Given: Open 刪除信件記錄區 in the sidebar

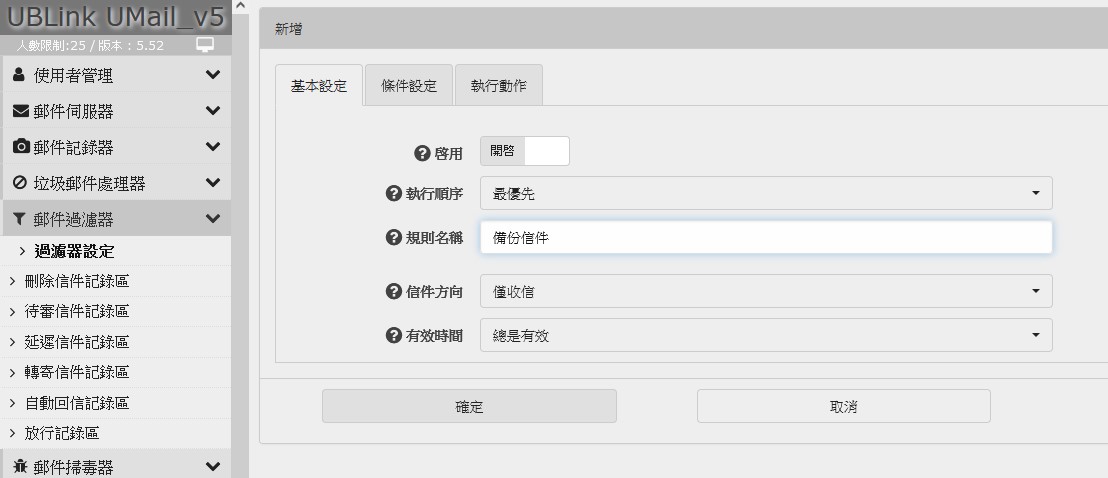Looking at the screenshot, I should click(x=77, y=281).
